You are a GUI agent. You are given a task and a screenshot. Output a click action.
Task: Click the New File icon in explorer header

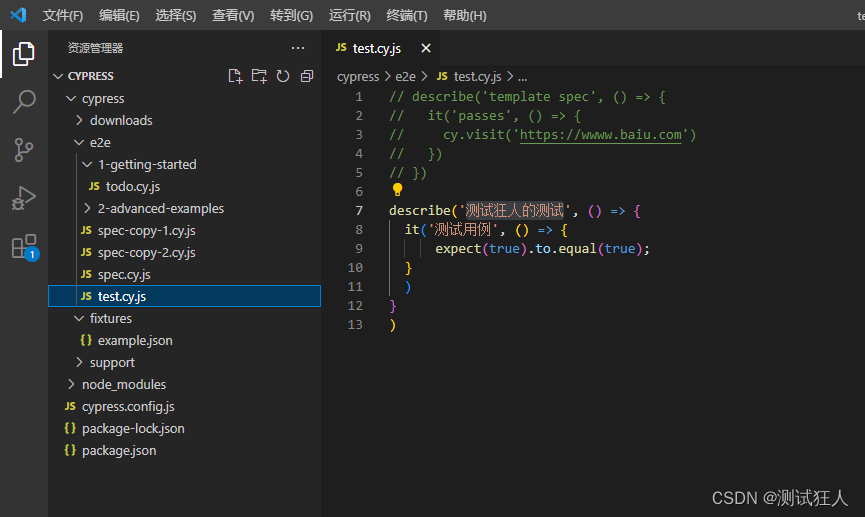(235, 76)
